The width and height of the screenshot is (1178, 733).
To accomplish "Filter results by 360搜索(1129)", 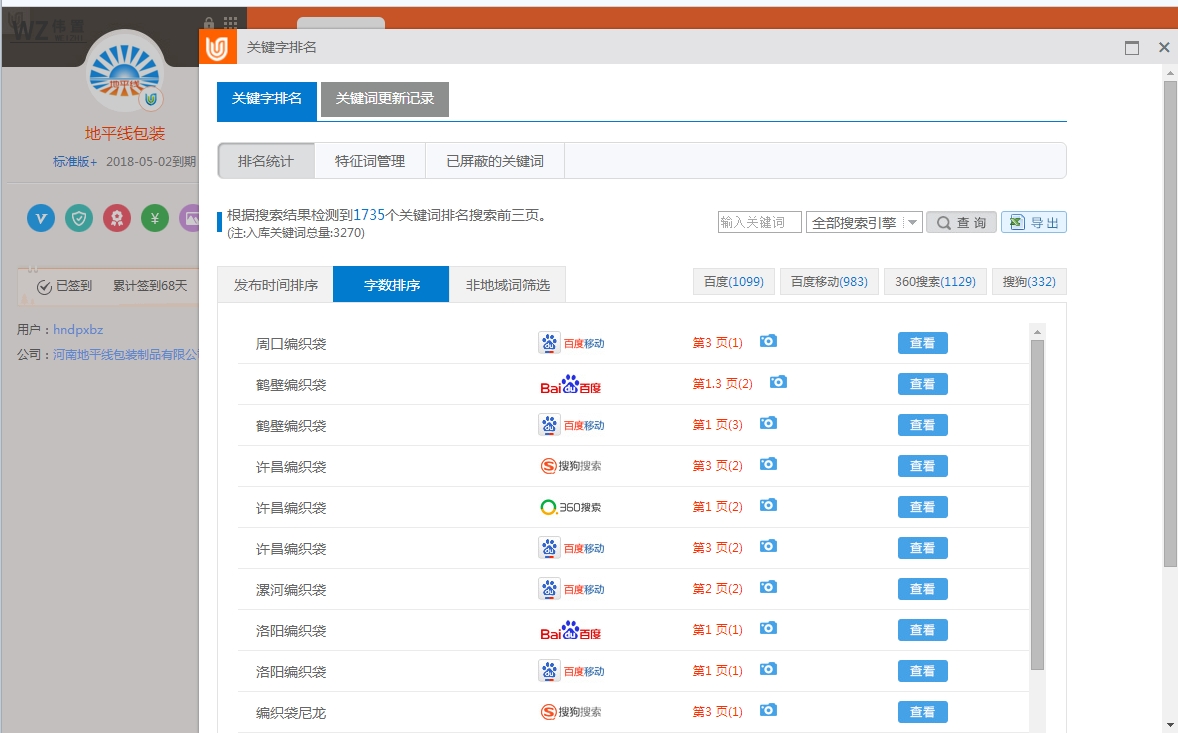I will (x=935, y=281).
